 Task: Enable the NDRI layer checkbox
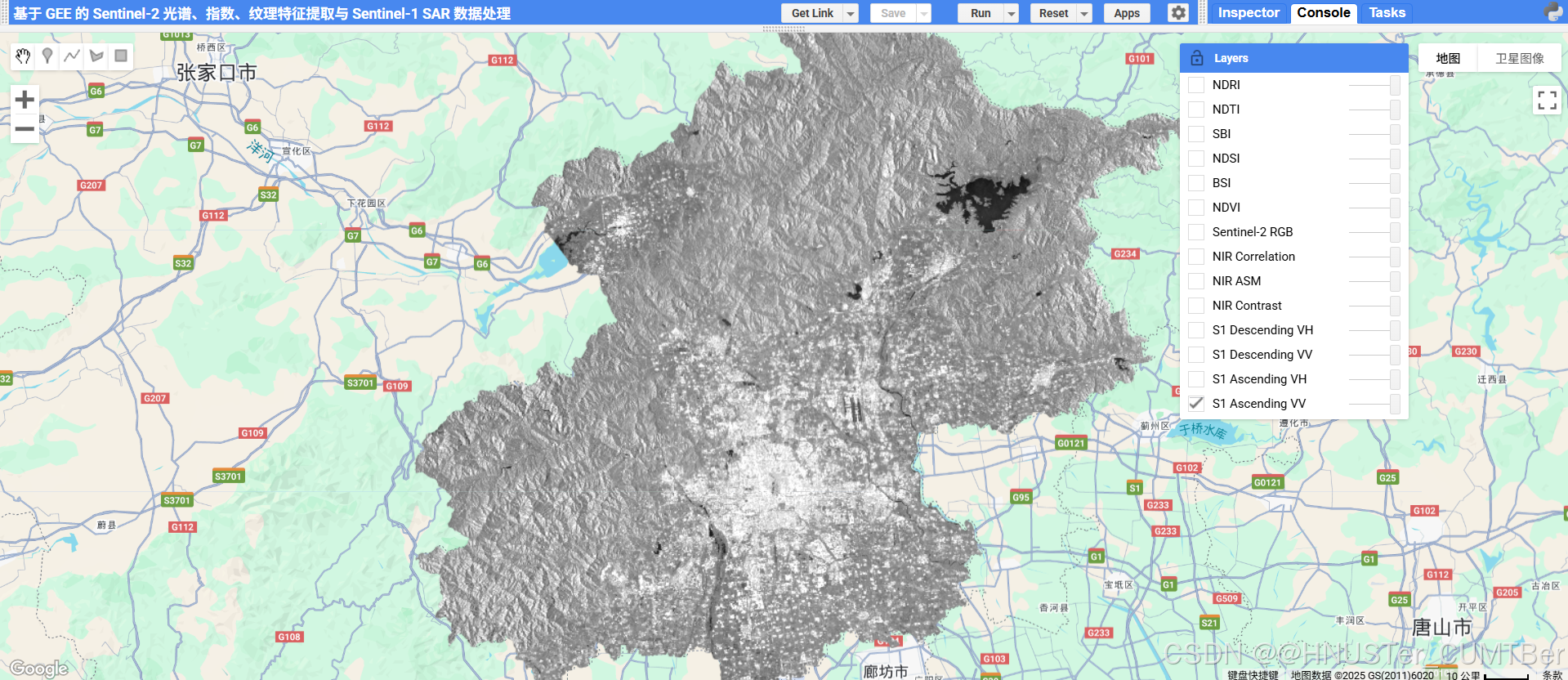tap(1196, 85)
